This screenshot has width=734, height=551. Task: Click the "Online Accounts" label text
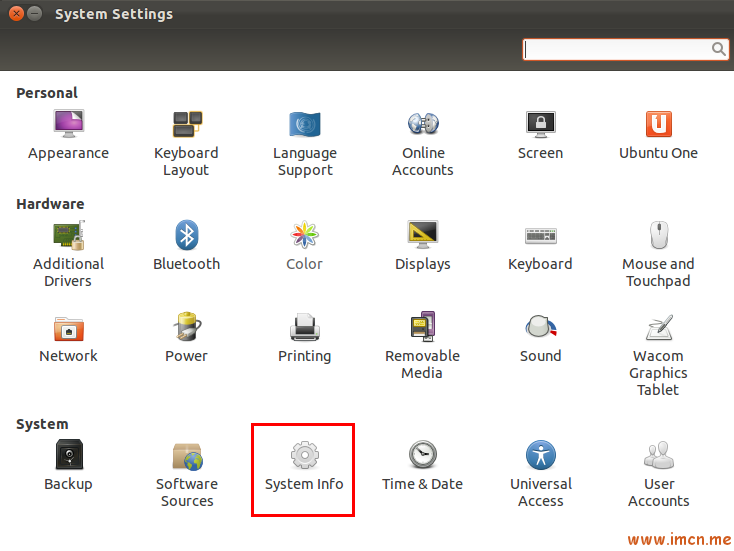(x=423, y=162)
